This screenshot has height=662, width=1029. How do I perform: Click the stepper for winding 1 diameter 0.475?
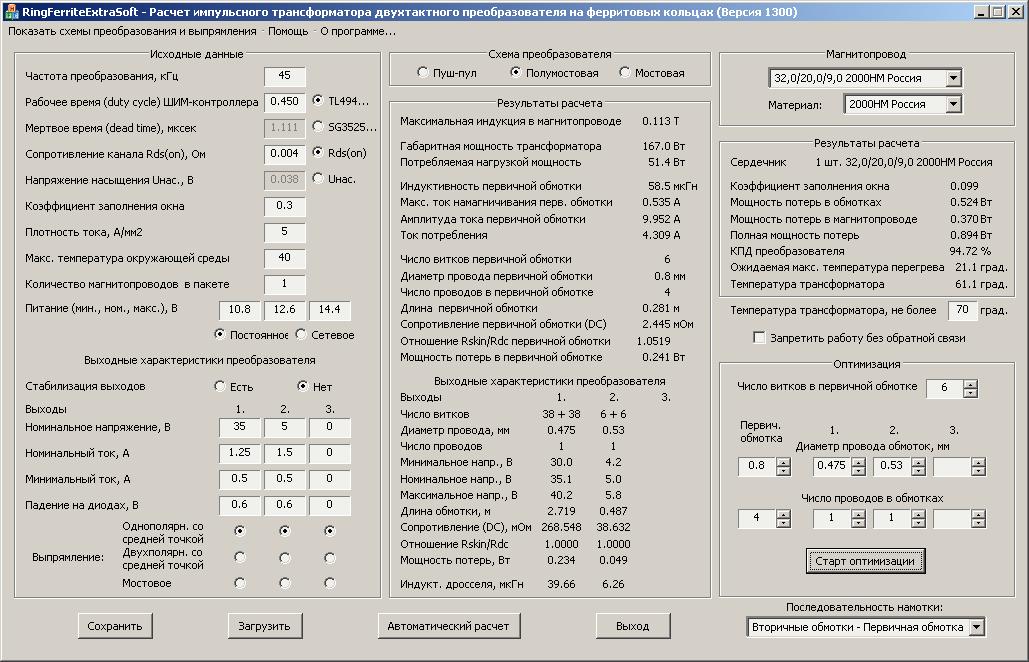pyautogui.click(x=858, y=466)
